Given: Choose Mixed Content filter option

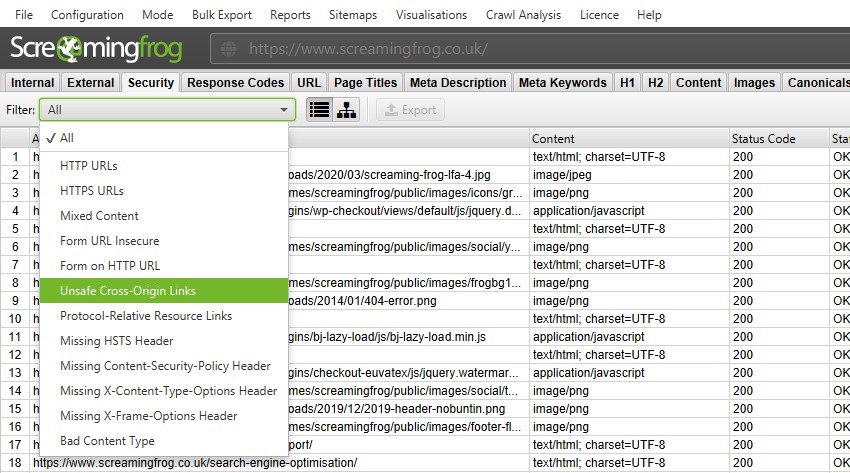Looking at the screenshot, I should pos(99,216).
